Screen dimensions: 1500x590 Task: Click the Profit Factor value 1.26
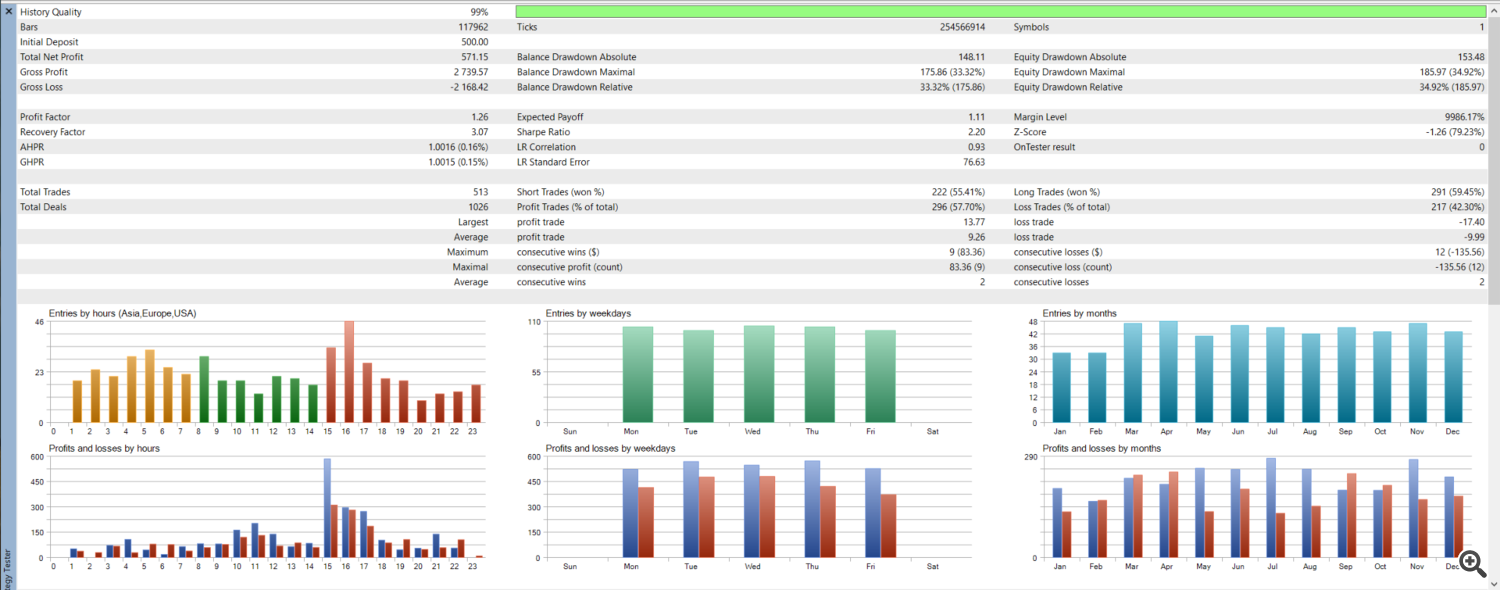pyautogui.click(x=479, y=117)
